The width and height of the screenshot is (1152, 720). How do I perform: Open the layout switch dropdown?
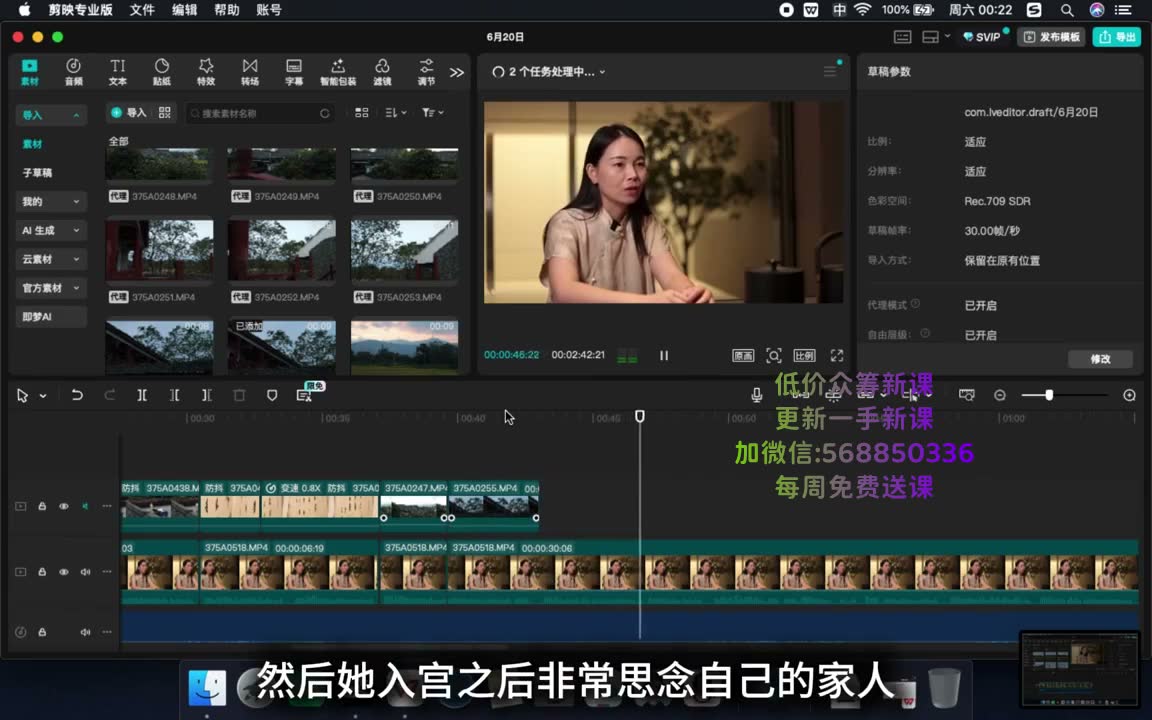tap(935, 37)
